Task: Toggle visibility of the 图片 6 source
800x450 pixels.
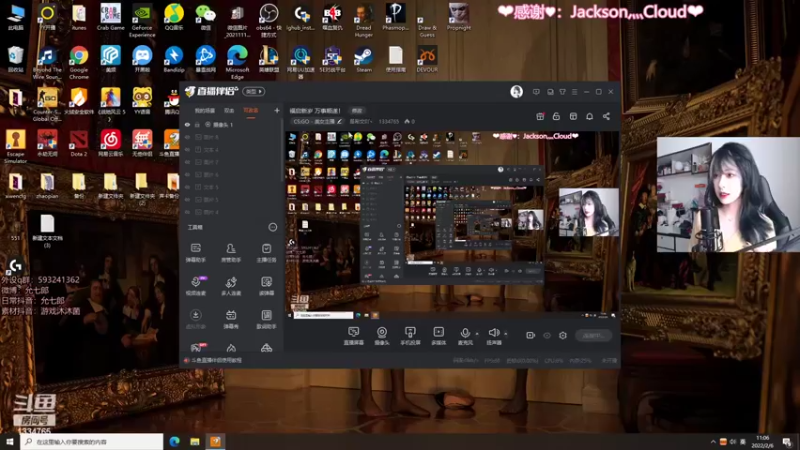Action: 187,174
